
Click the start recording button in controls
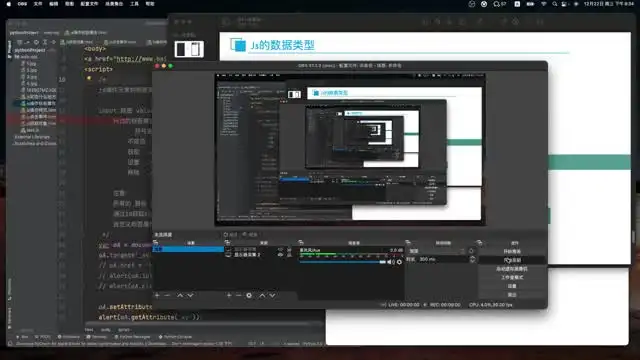[x=512, y=260]
